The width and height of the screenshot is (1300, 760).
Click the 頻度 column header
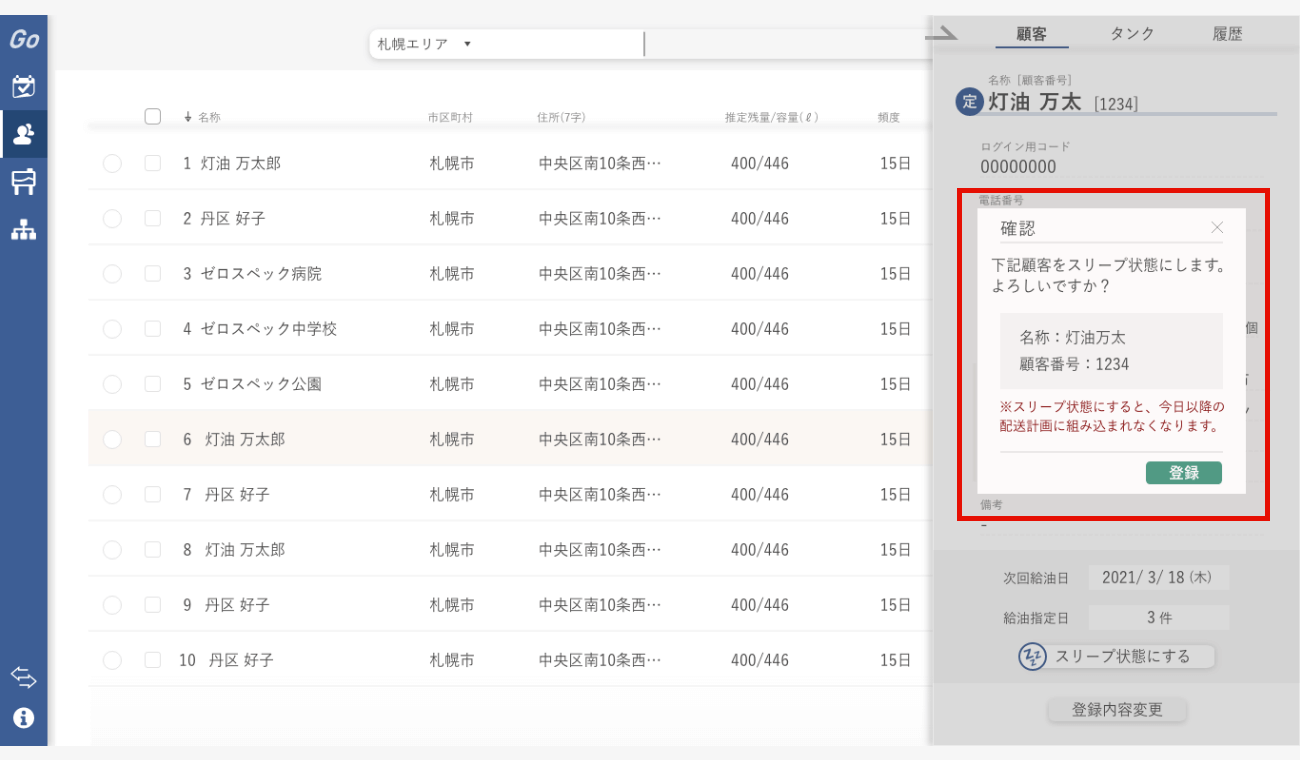[x=888, y=117]
